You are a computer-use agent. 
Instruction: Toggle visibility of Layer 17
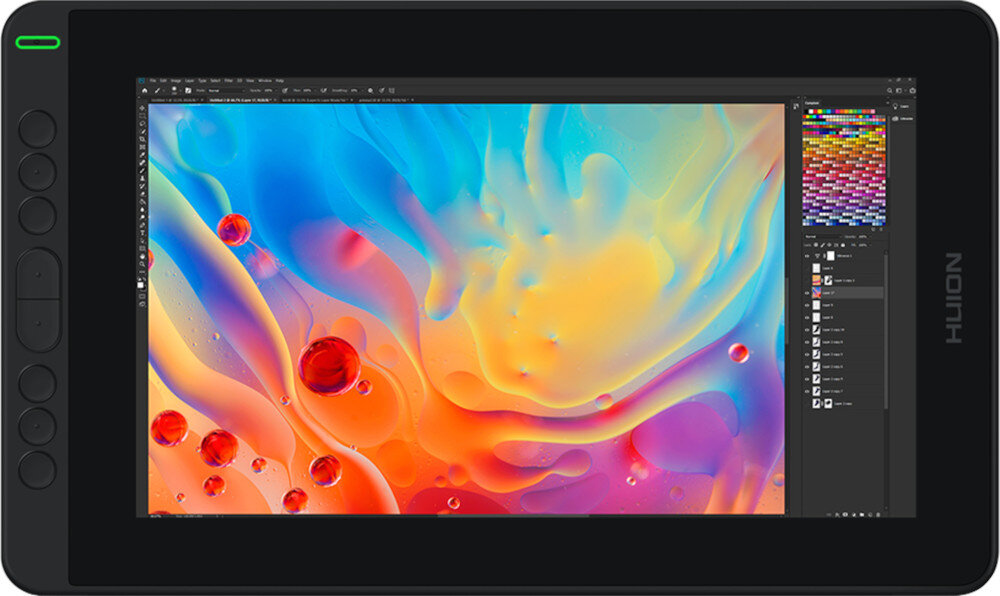pyautogui.click(x=807, y=292)
